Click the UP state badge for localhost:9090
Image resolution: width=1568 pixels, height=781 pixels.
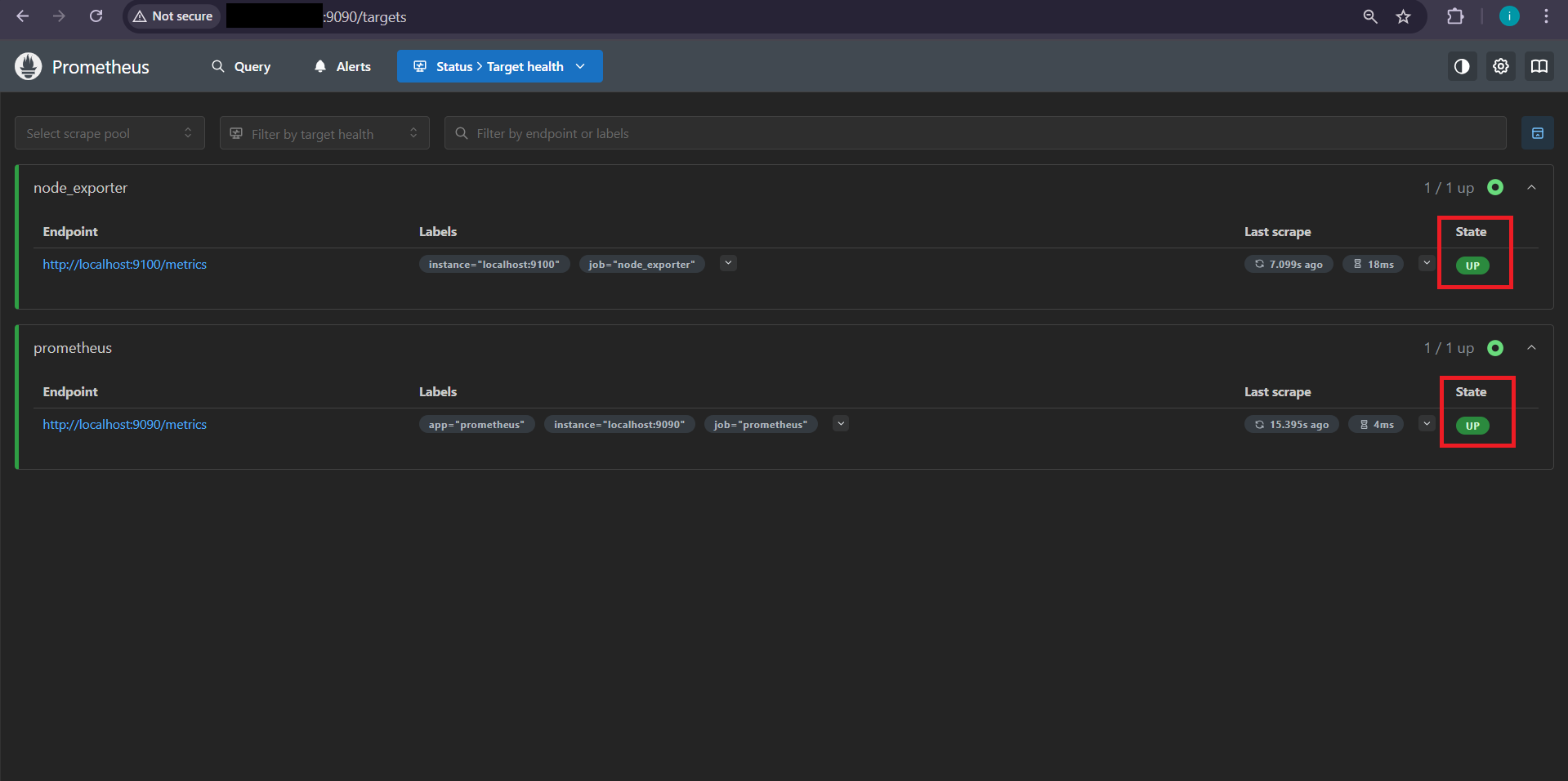[x=1472, y=426]
